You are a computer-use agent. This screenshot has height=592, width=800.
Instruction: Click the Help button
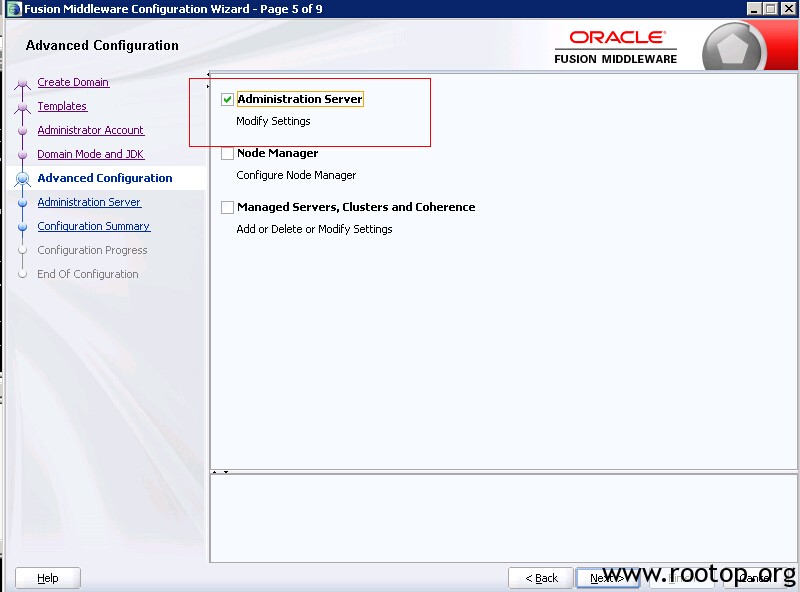(48, 578)
